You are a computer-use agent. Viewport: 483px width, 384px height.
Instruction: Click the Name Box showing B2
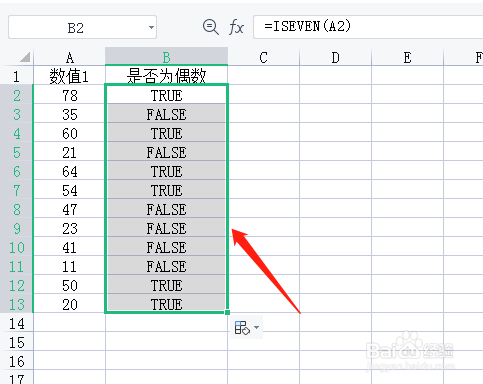coord(82,27)
